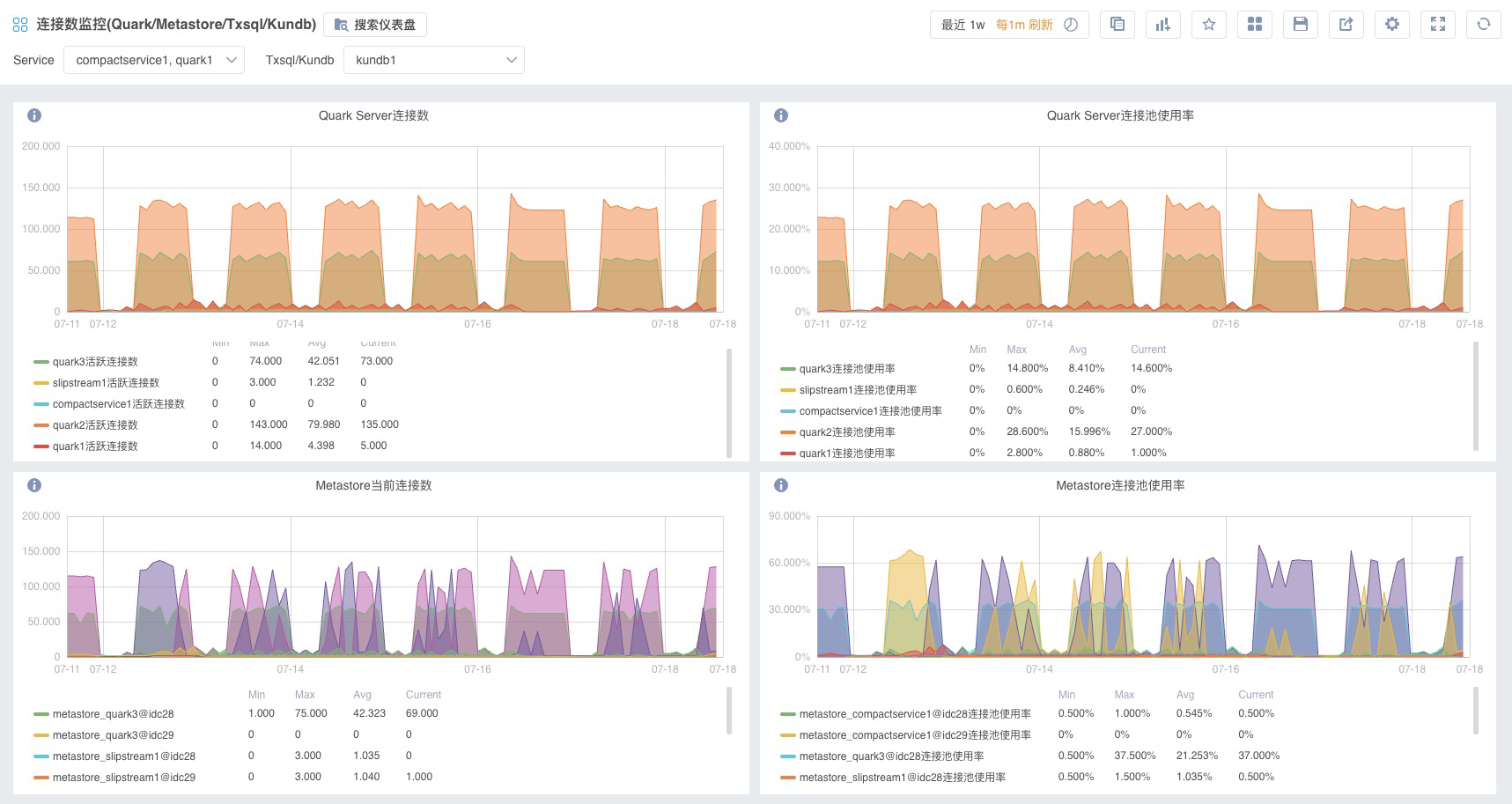
Task: Refresh the dashboard data
Action: (1484, 25)
